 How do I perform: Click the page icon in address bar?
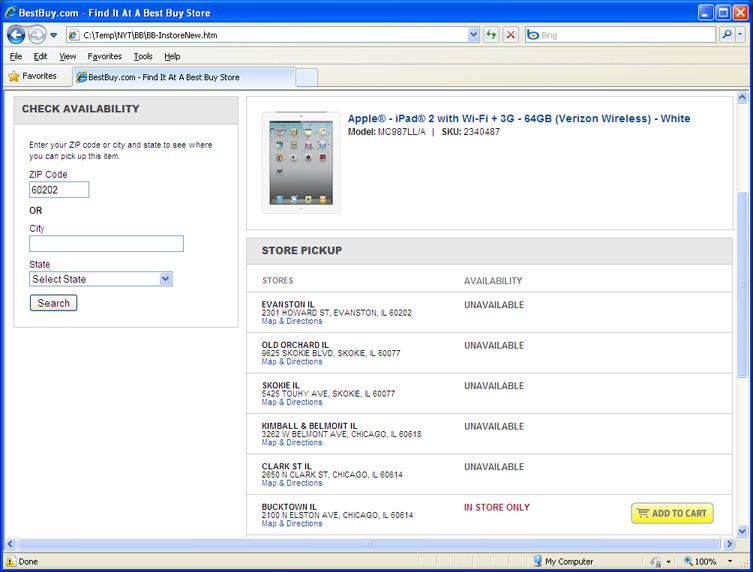pos(73,35)
